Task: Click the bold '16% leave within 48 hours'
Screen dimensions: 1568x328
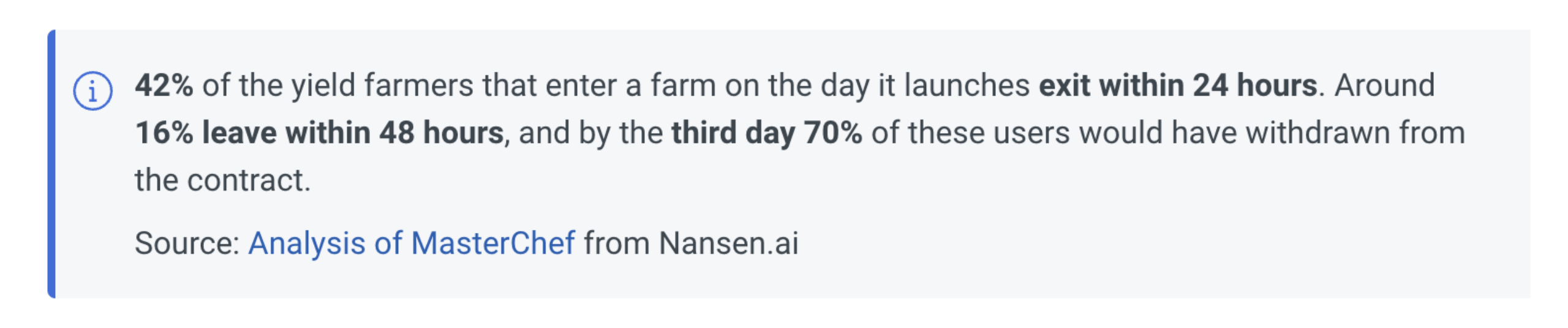Action: pyautogui.click(x=319, y=133)
